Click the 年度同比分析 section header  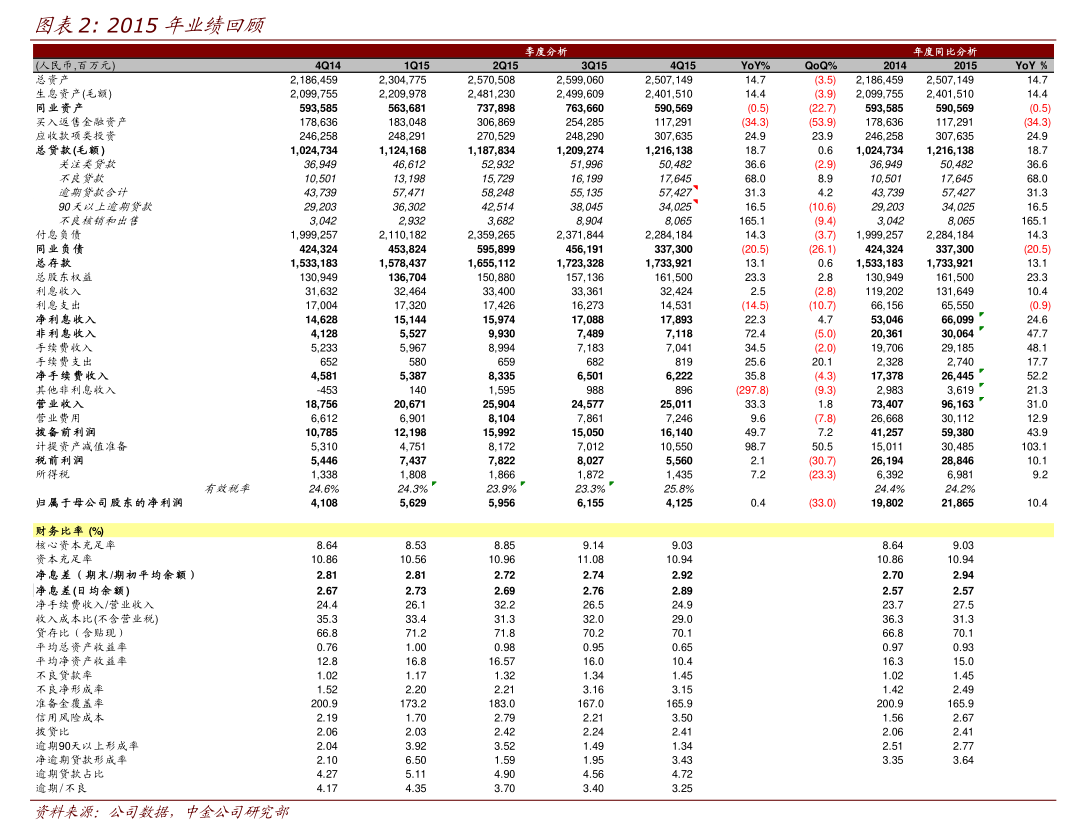point(944,51)
